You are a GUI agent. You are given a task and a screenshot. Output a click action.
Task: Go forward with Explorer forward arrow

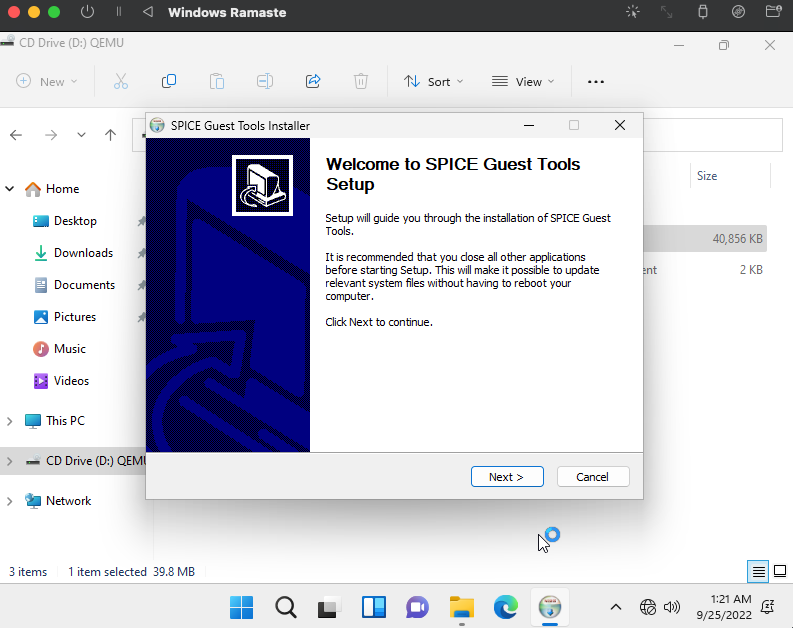coord(51,135)
